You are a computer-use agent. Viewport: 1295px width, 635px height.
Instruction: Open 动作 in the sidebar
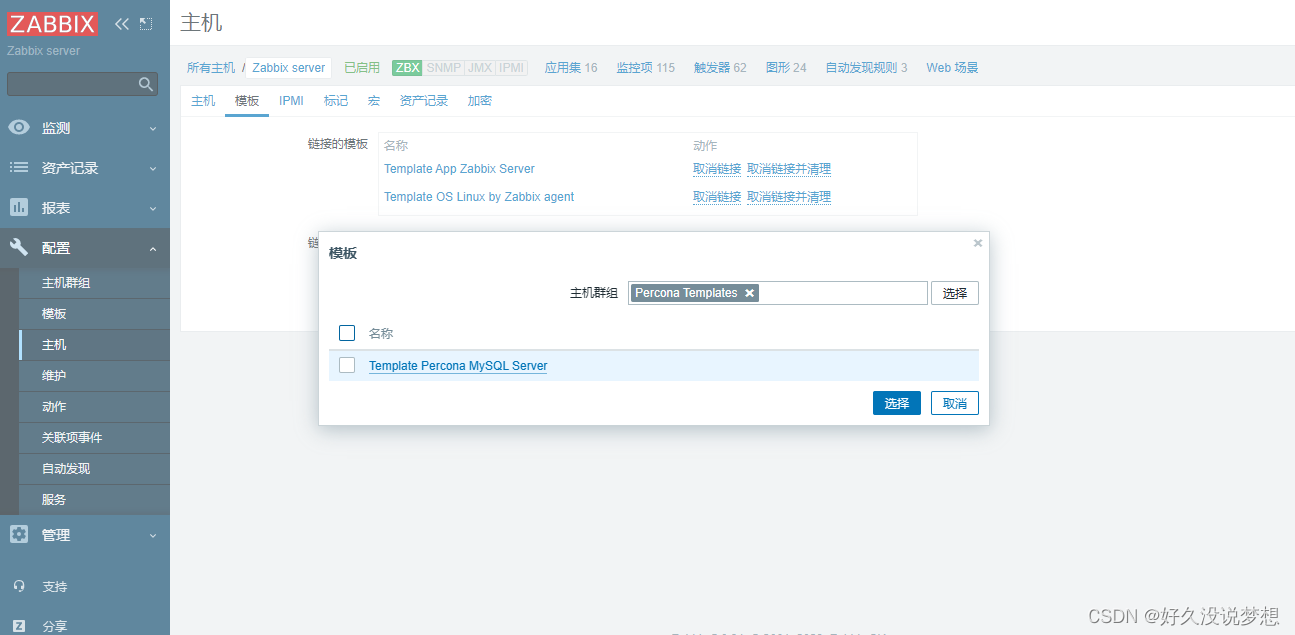tap(54, 407)
